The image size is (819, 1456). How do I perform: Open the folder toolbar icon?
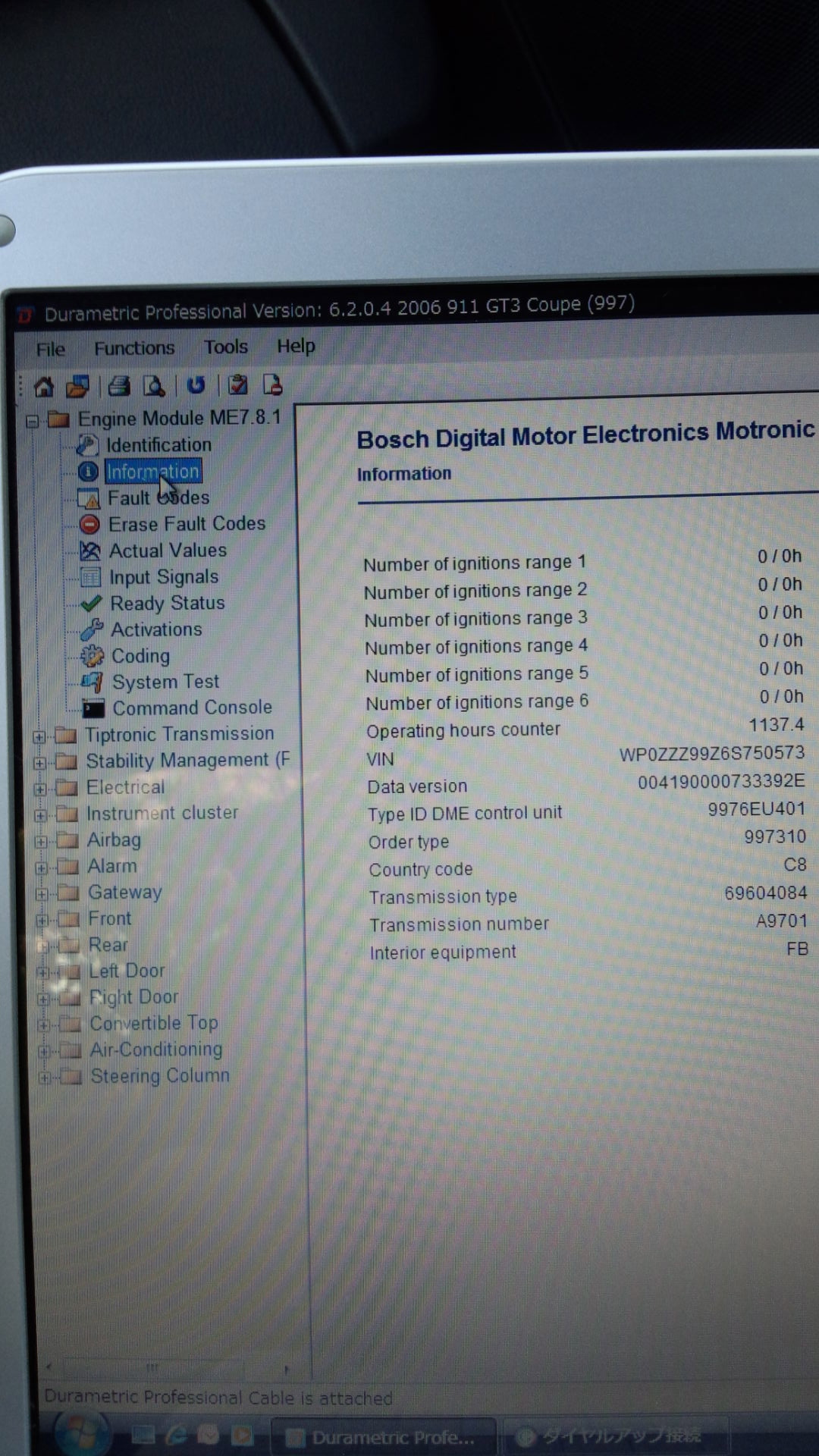[78, 387]
